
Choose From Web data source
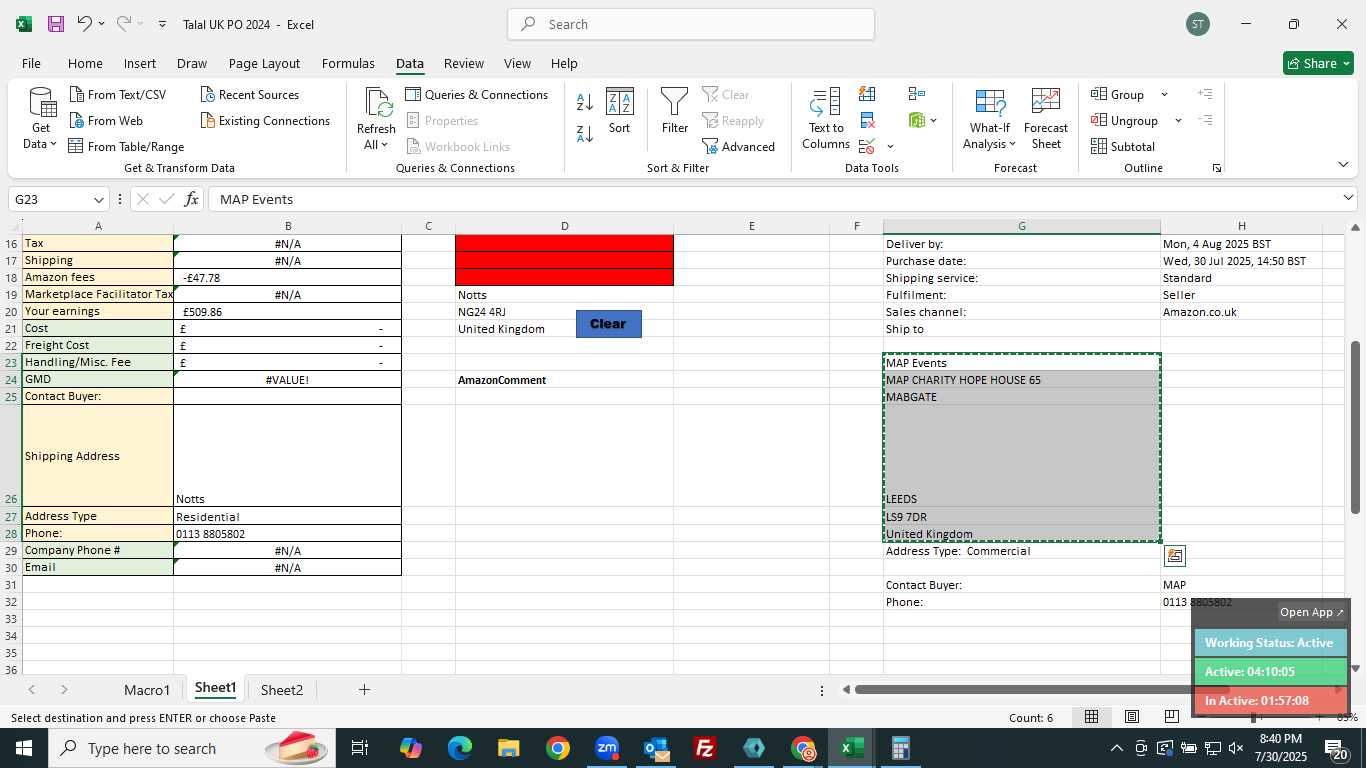point(106,120)
